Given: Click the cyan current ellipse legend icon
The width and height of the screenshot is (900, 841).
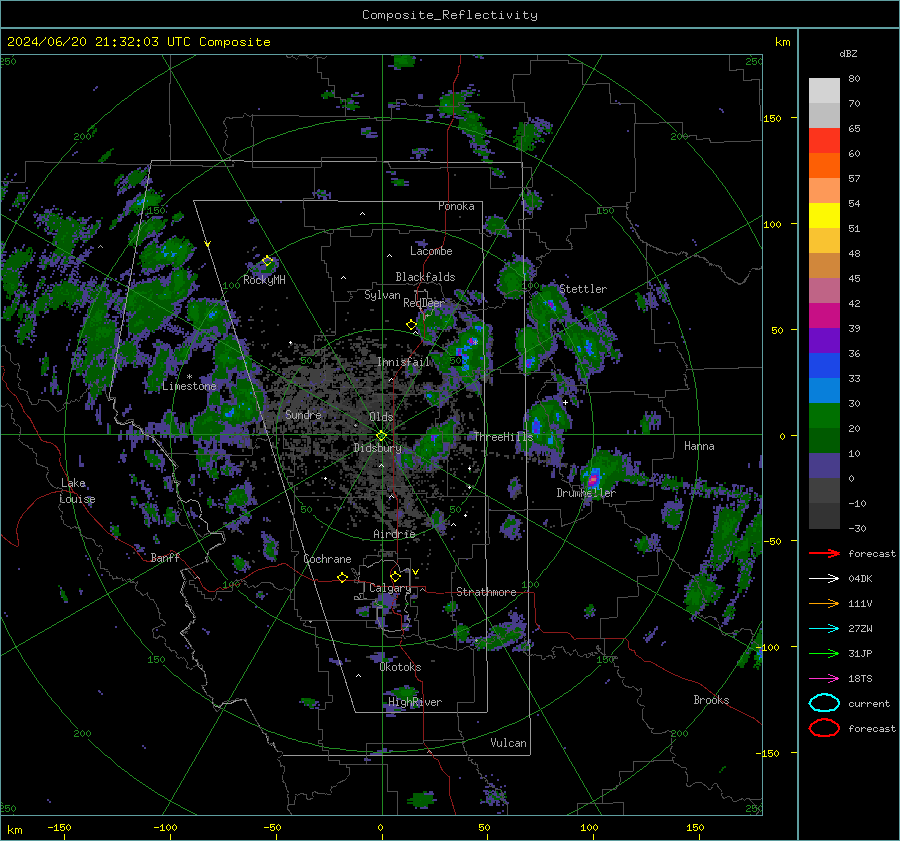Looking at the screenshot, I should pos(824,703).
